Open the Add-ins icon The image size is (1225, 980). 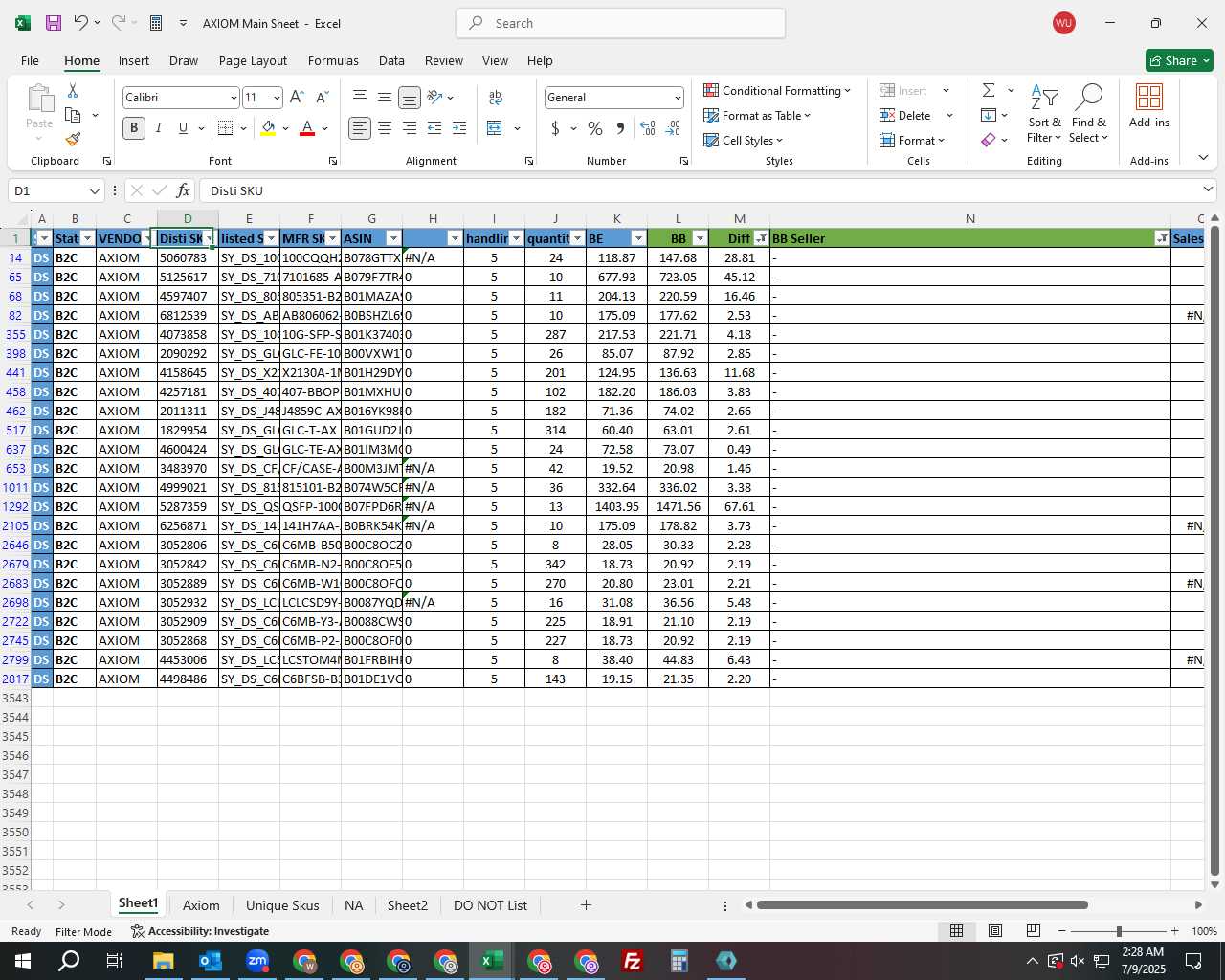tap(1148, 106)
